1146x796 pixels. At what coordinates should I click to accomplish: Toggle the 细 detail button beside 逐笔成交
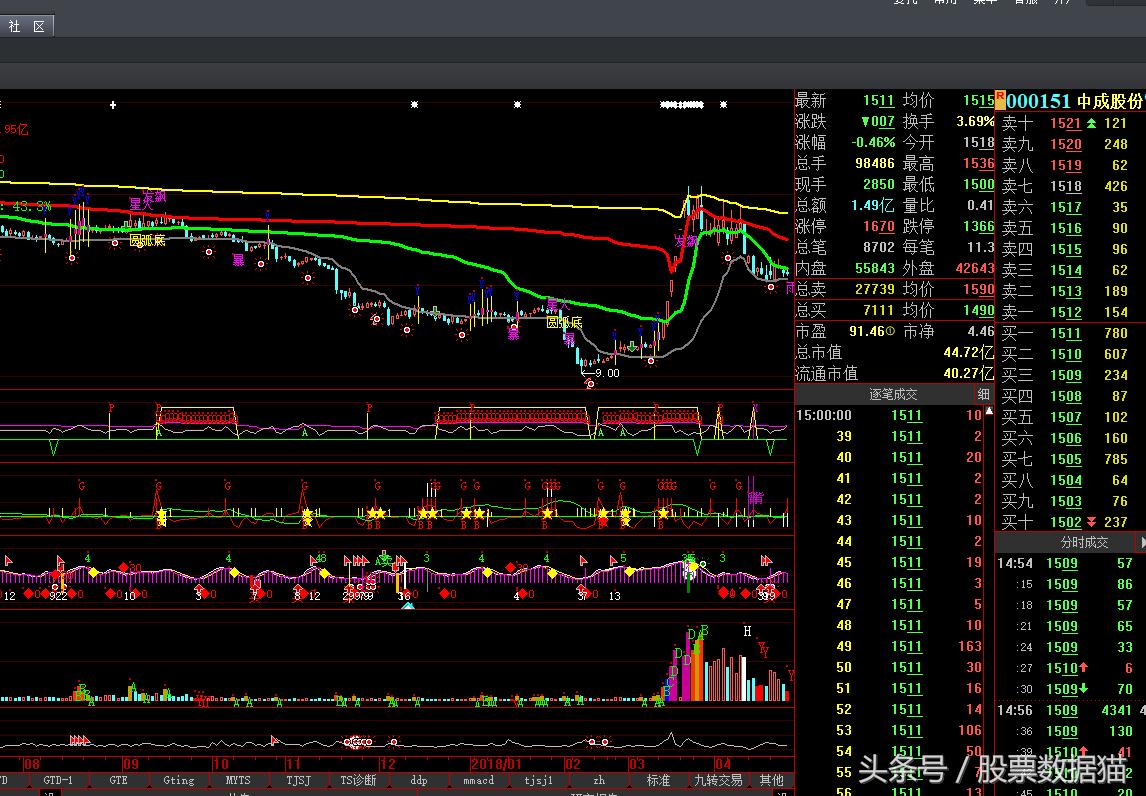(x=984, y=394)
